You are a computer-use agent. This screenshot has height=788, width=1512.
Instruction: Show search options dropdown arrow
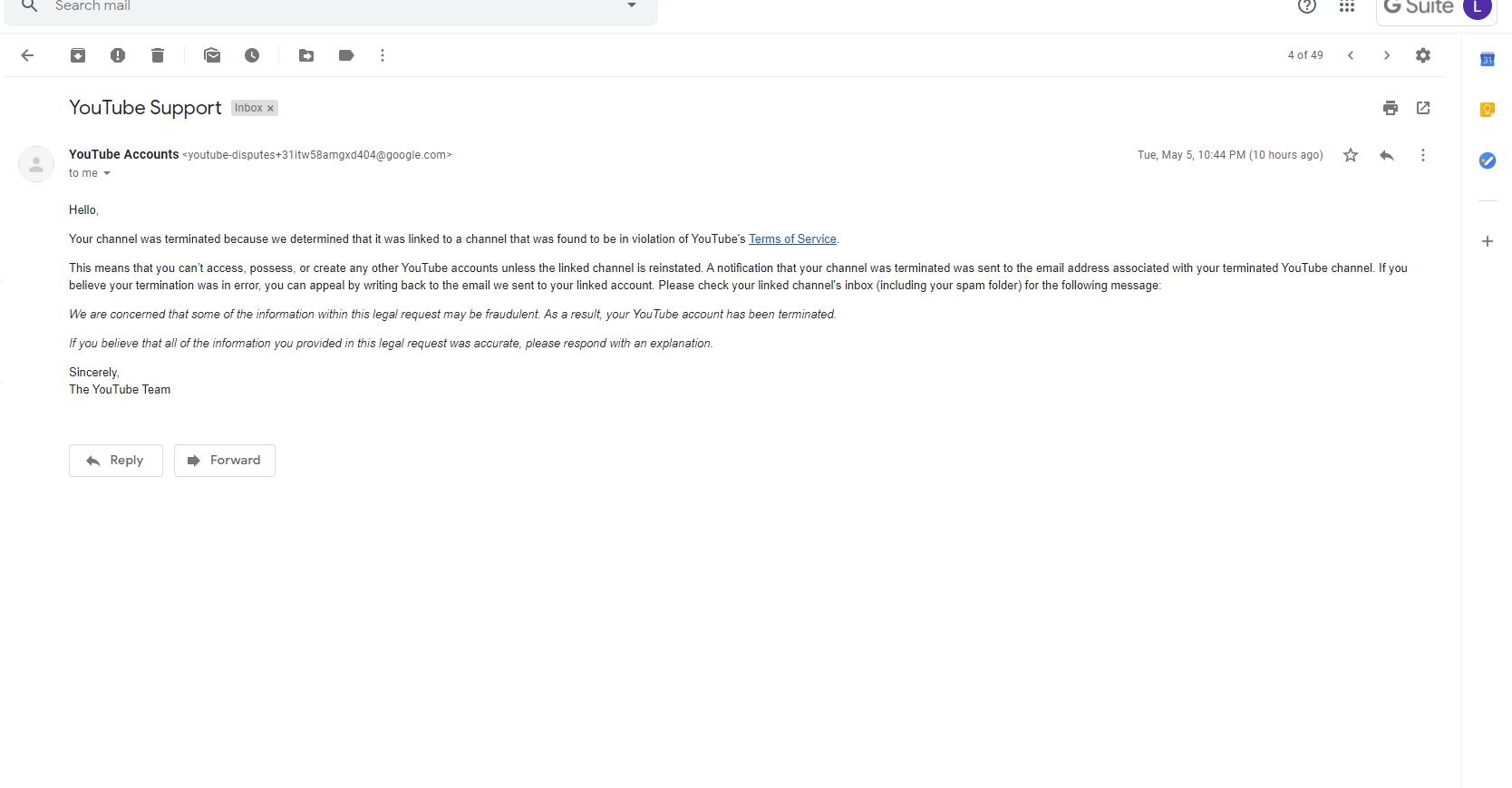pyautogui.click(x=632, y=5)
